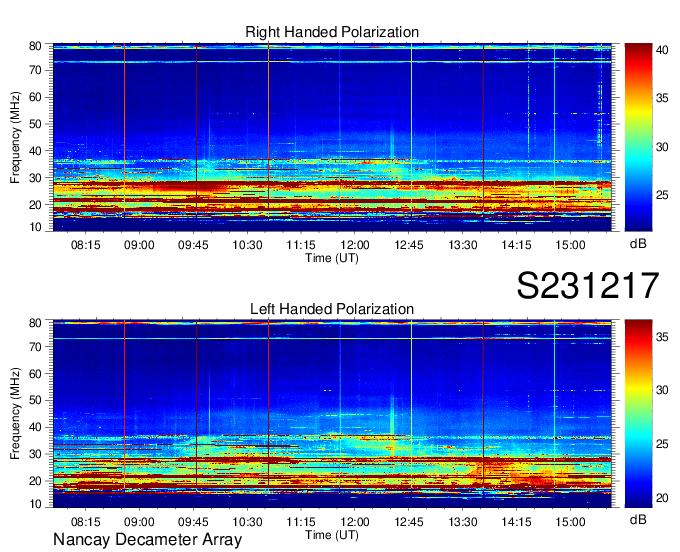Click the bottom plot 'Time (UT)' label
Image resolution: width=680 pixels, height=552 pixels.
pyautogui.click(x=332, y=535)
